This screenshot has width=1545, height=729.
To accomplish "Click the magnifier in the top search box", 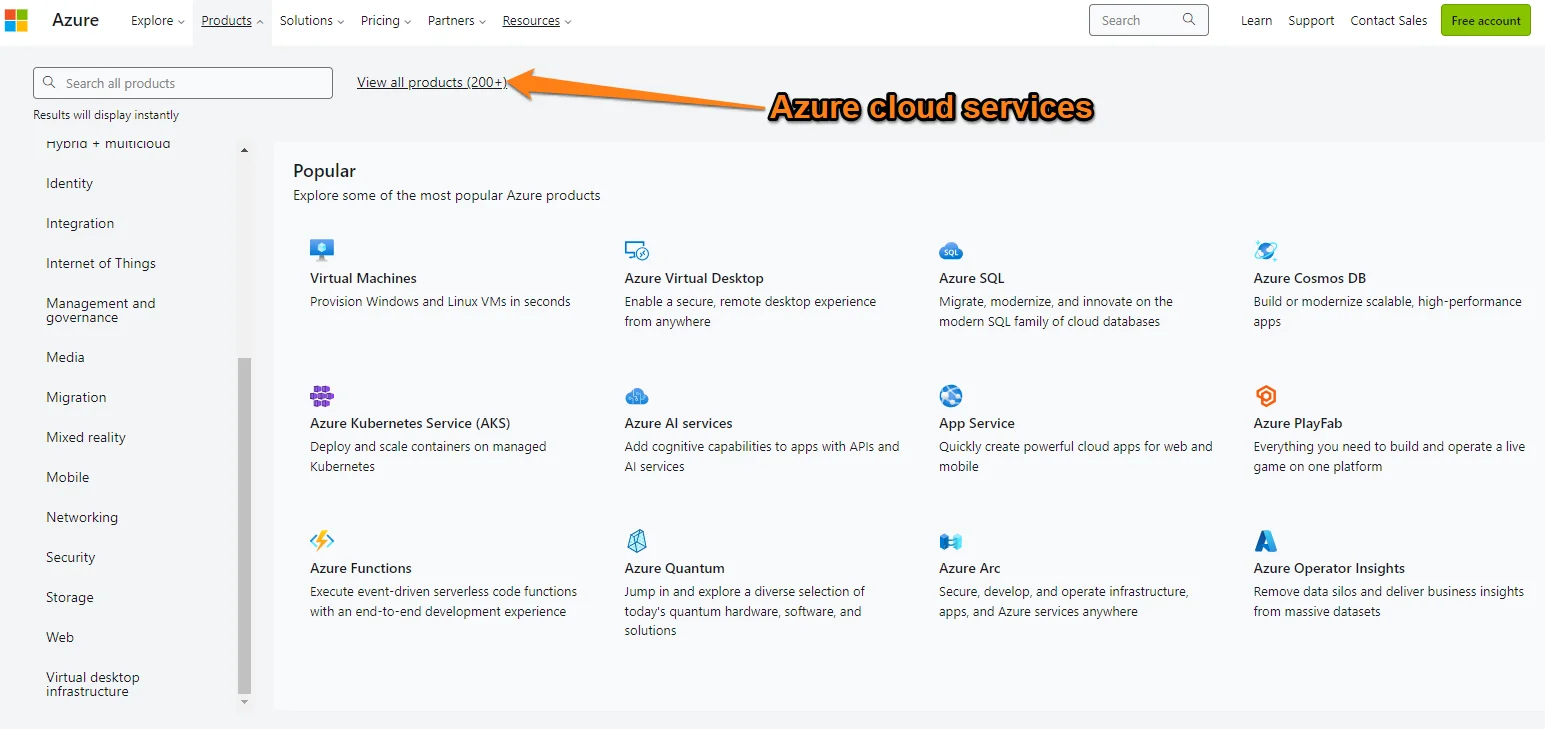I will click(x=1189, y=19).
